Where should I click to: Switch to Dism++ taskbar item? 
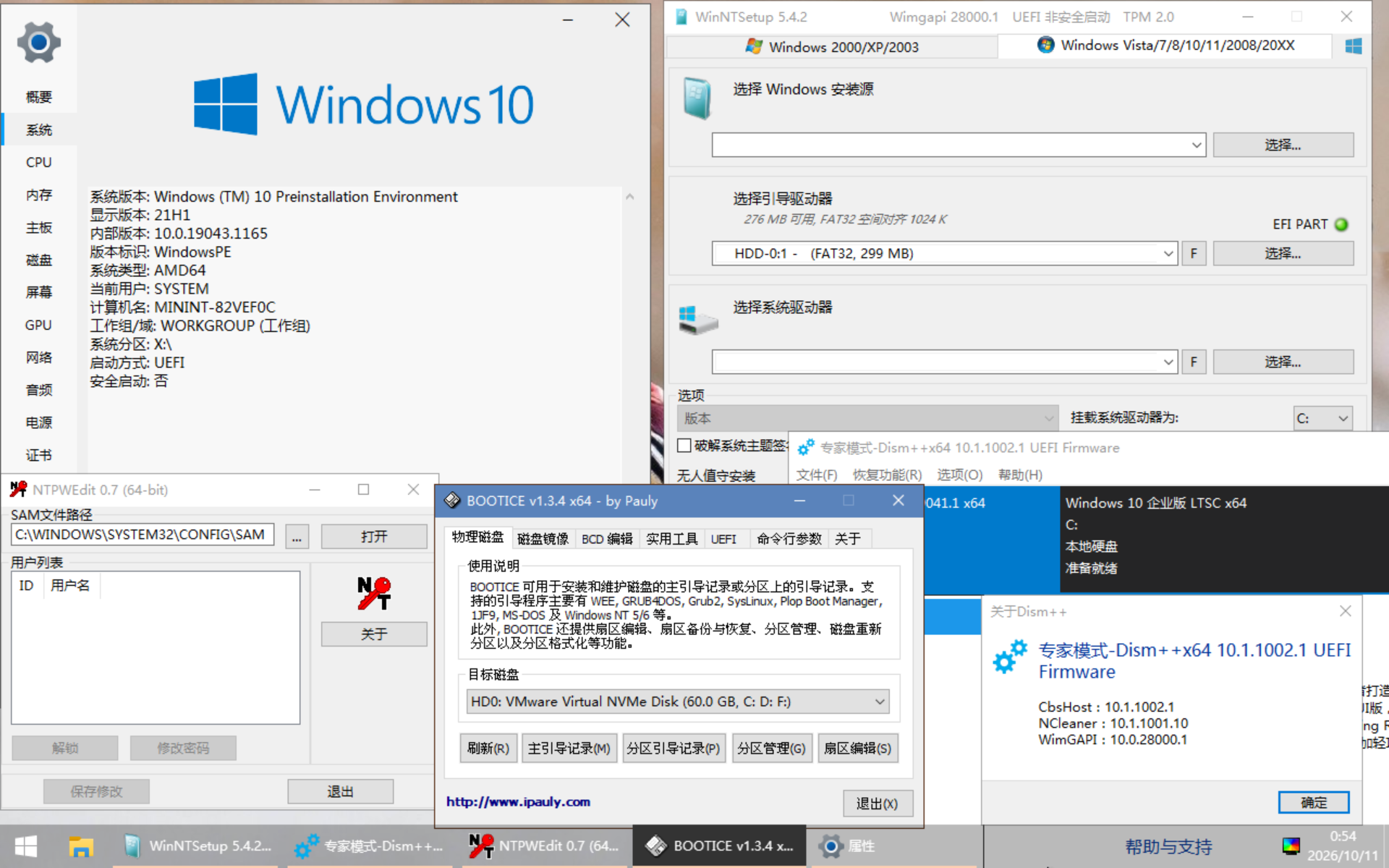[x=369, y=846]
